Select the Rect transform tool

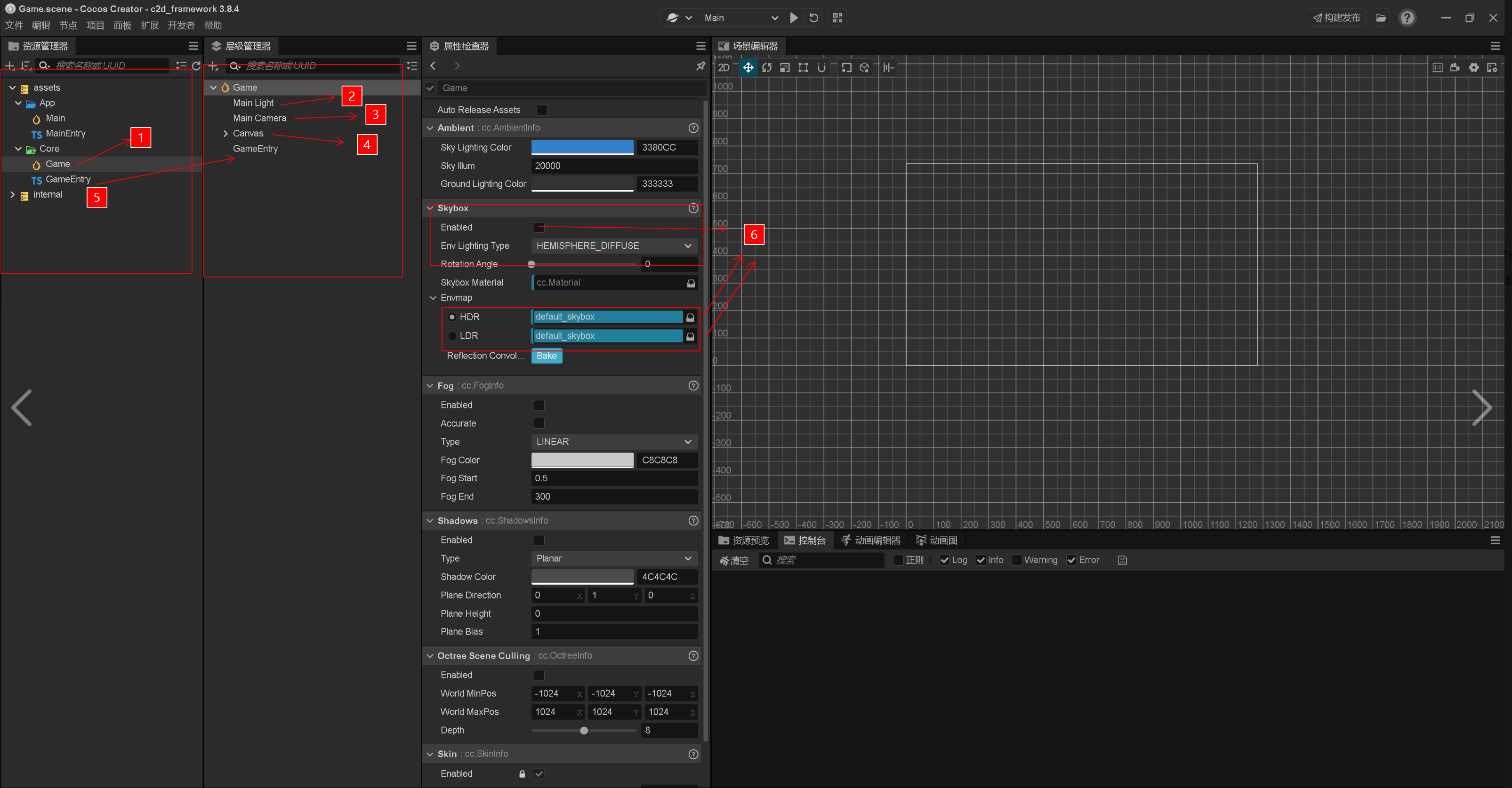[803, 67]
